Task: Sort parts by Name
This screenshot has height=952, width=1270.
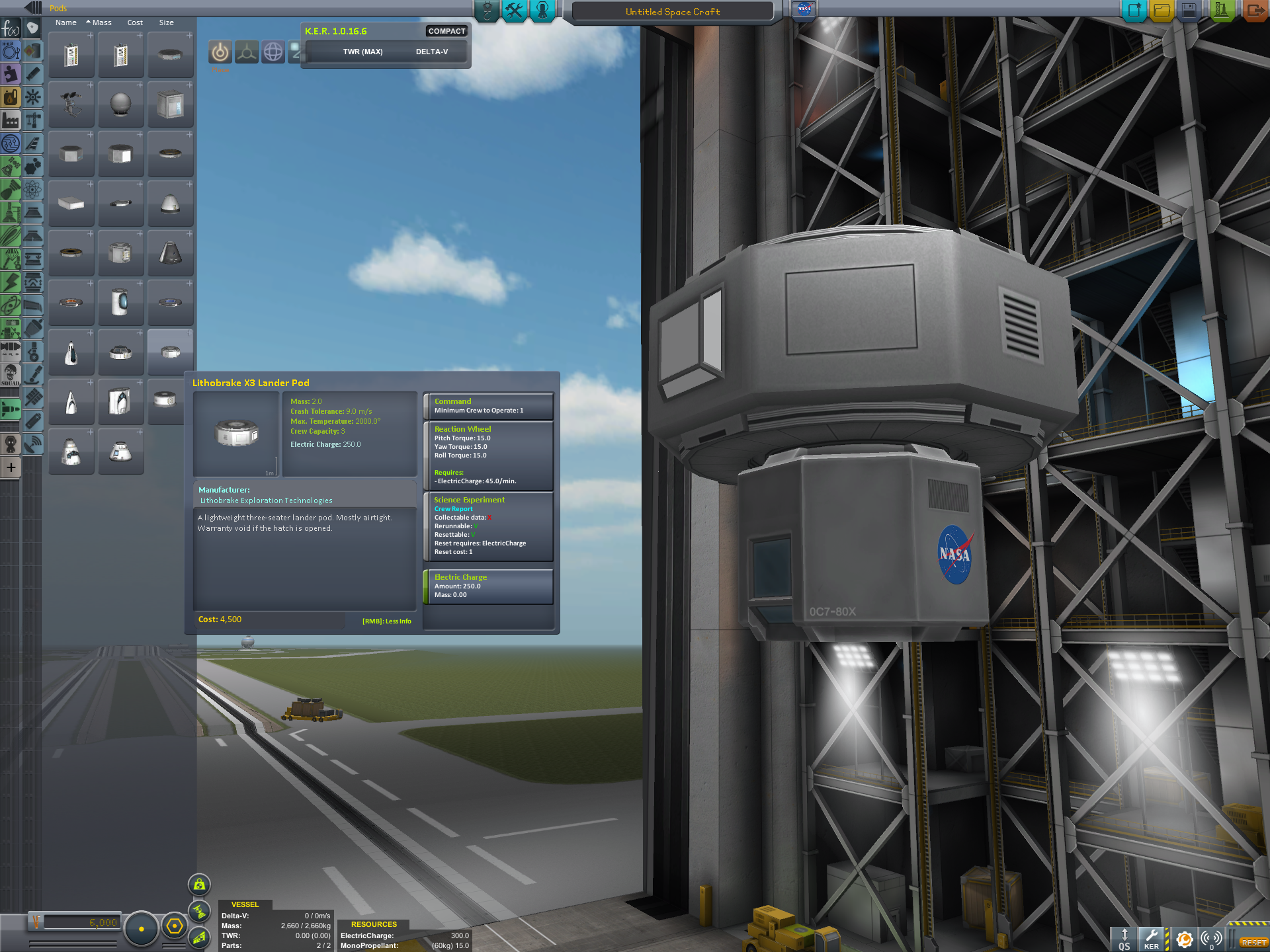Action: 65,22
